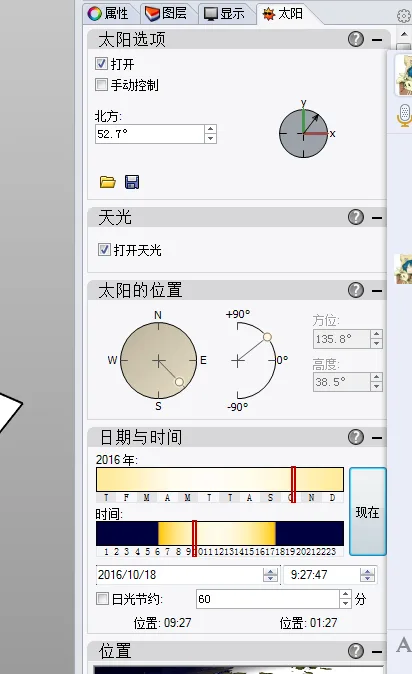Open help for 太阳的位置 section
412x674 pixels.
pos(356,290)
